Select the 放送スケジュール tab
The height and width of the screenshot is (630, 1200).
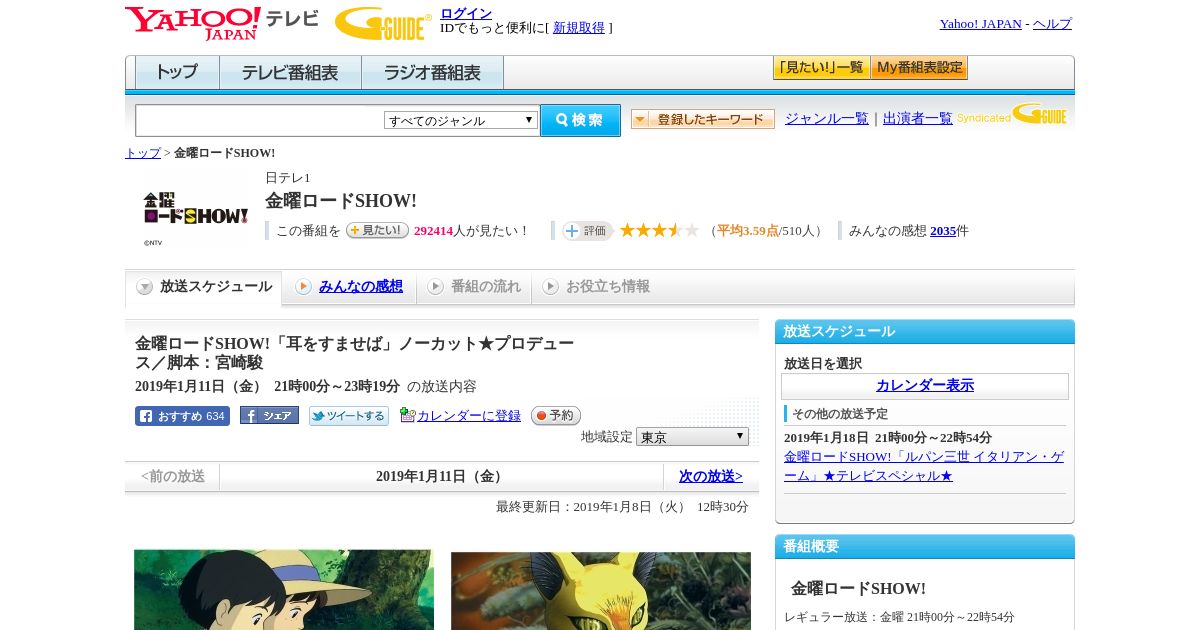(x=204, y=287)
